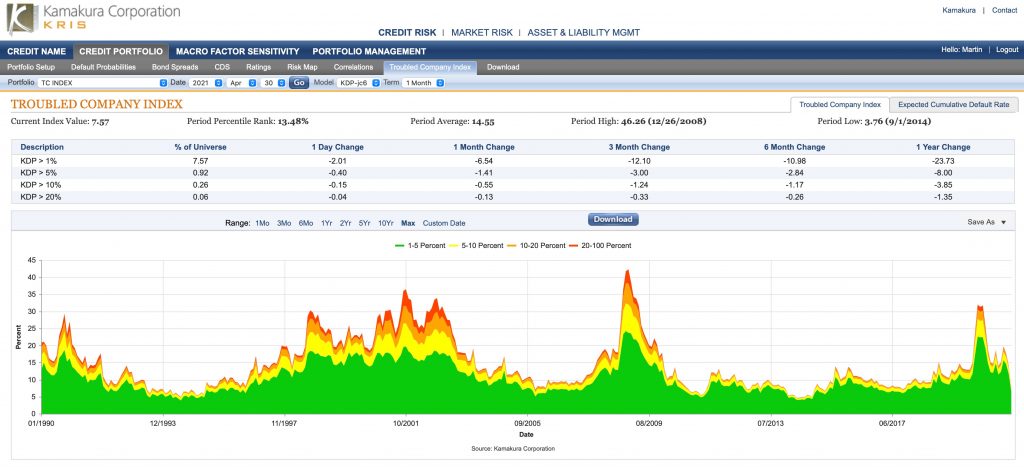This screenshot has height=467, width=1024.
Task: Select Troubled Company Index submenu item
Action: coord(430,67)
